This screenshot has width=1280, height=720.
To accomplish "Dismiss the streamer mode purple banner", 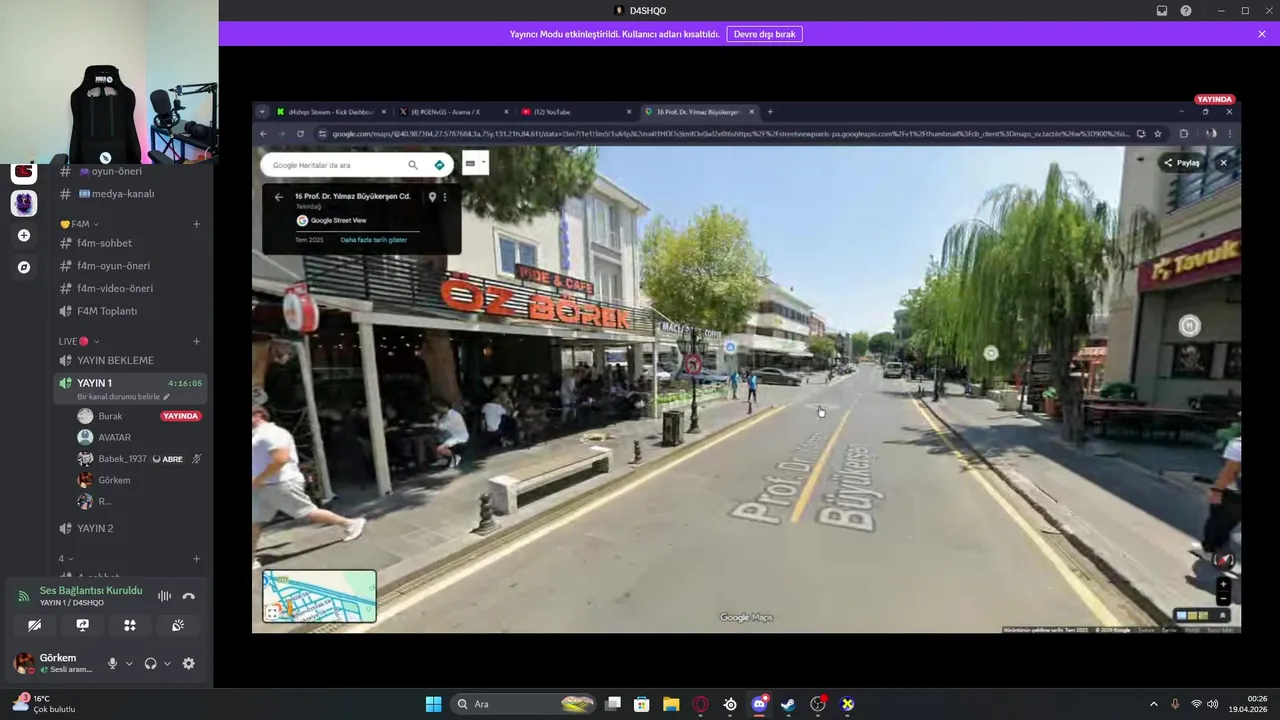I will (1262, 34).
